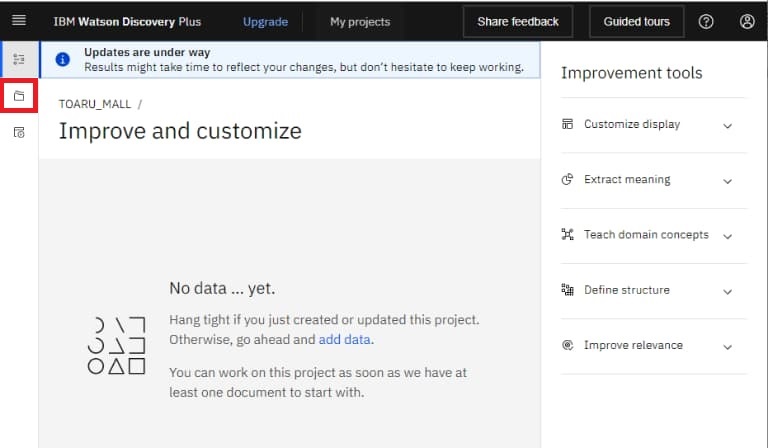Open Manage collections folder icon
This screenshot has width=768, height=448.
(19, 97)
